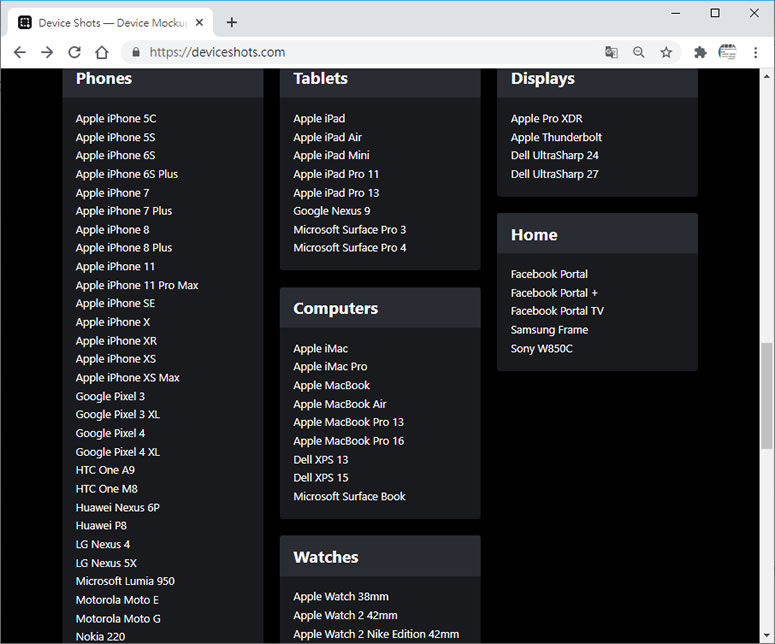Image resolution: width=775 pixels, height=644 pixels.
Task: Choose Apple Pro XDR display
Action: pos(547,119)
